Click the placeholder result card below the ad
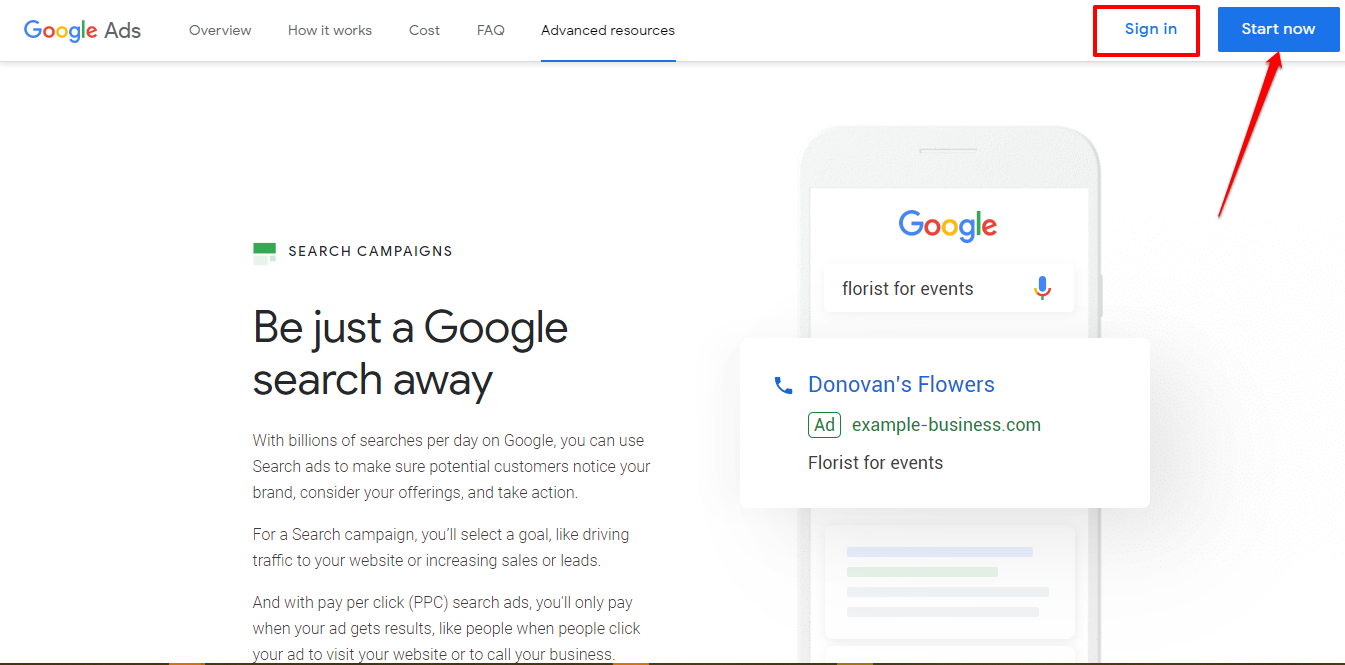This screenshot has width=1345, height=665. [x=947, y=581]
